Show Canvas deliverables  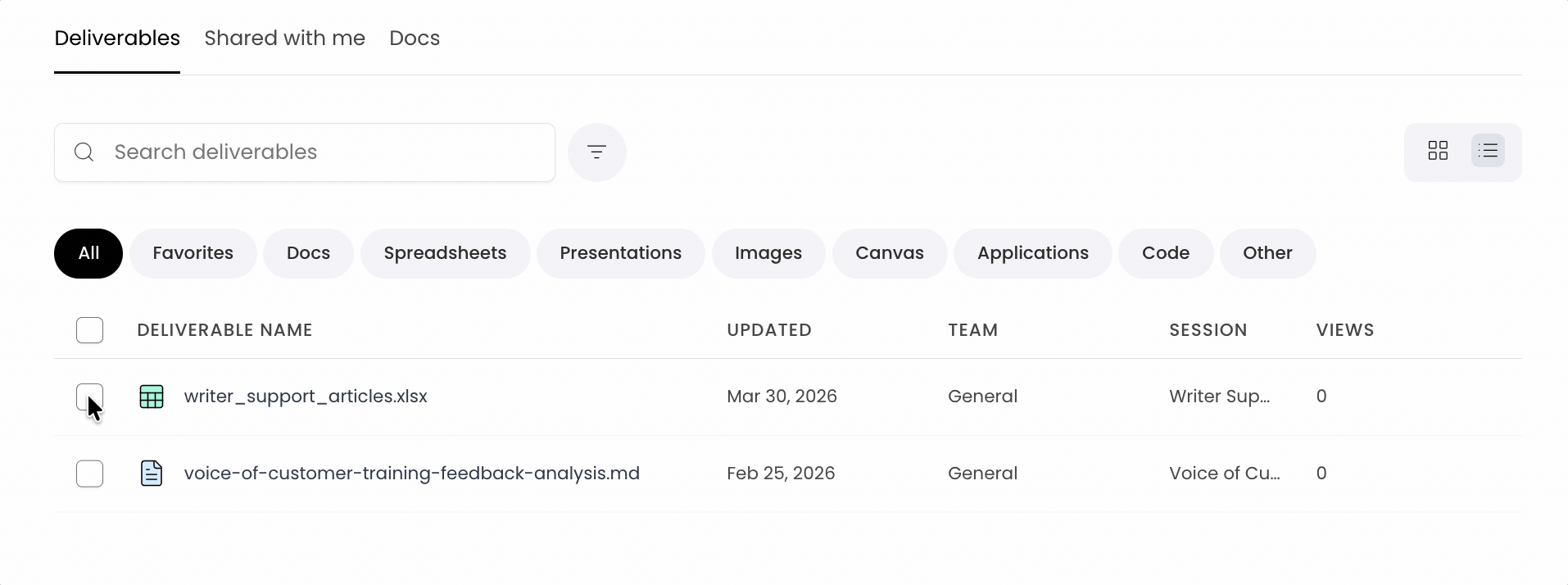click(889, 253)
